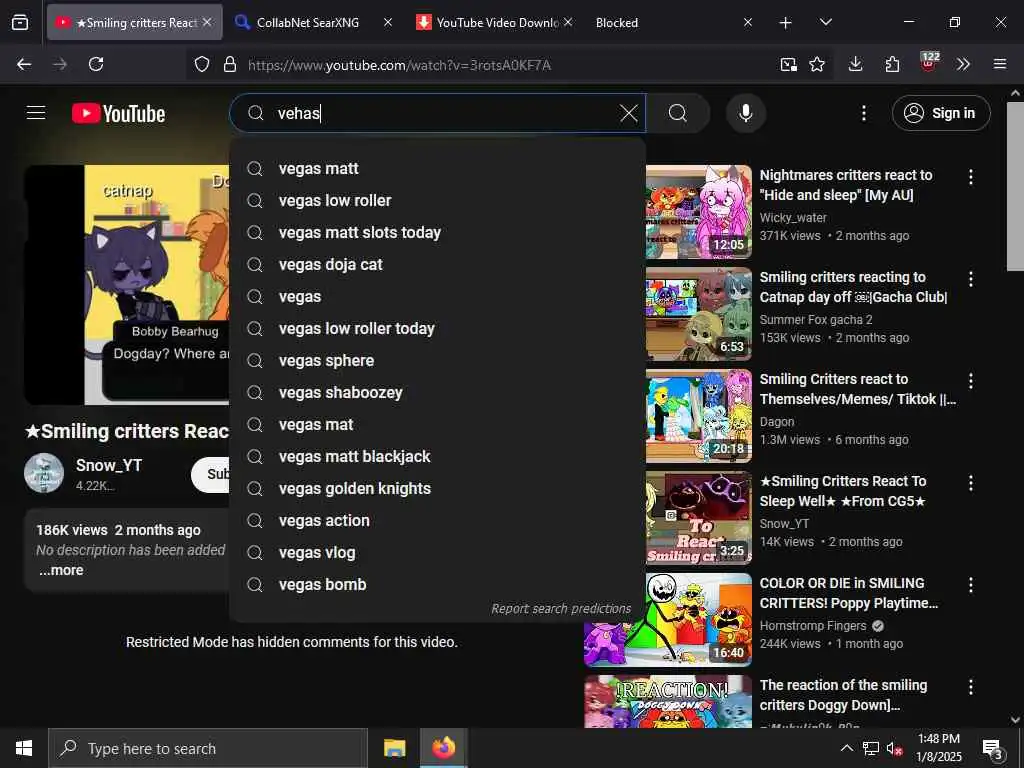Open the Firefox application menu

1000,64
